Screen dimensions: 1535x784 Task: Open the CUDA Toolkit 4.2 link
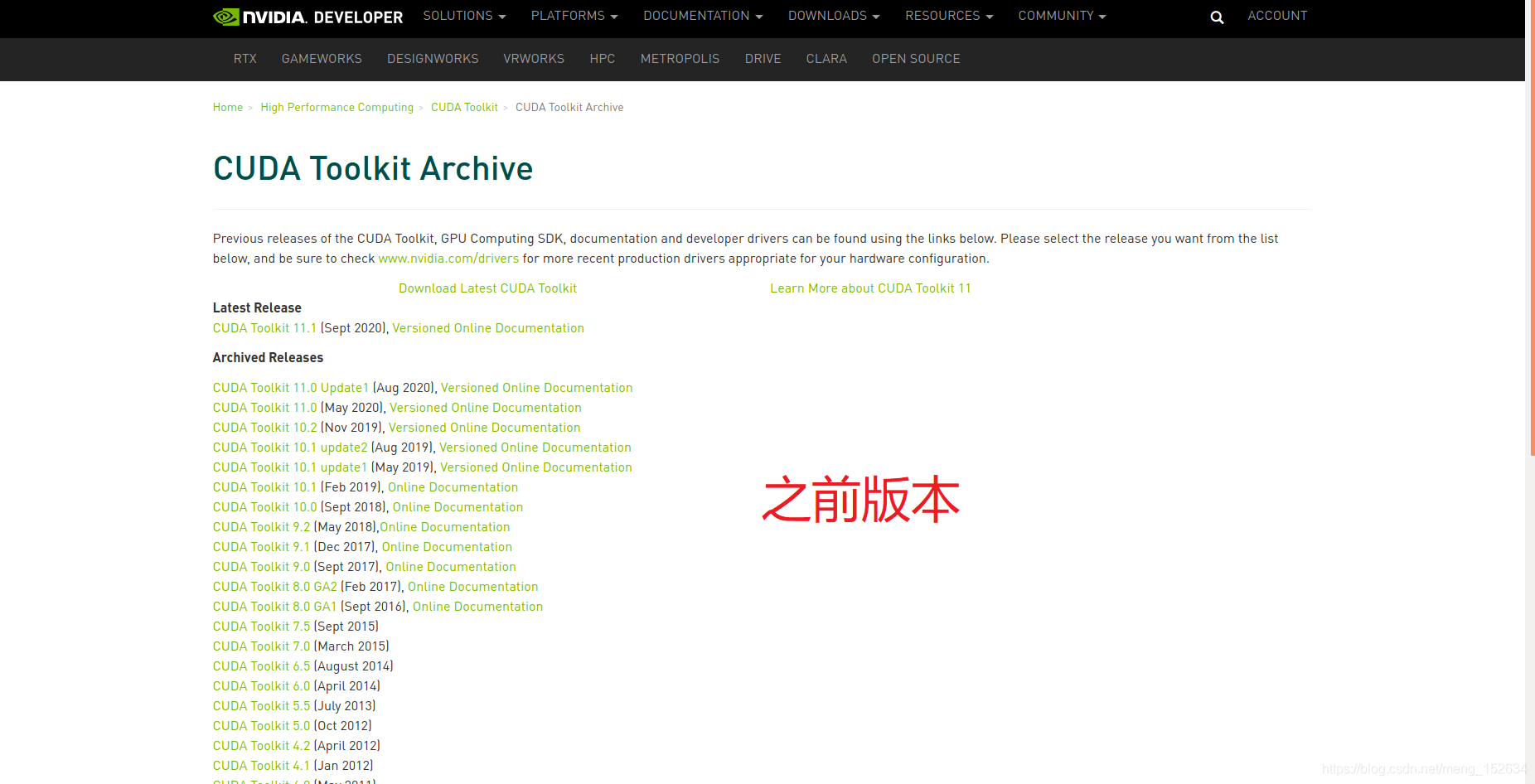(261, 746)
